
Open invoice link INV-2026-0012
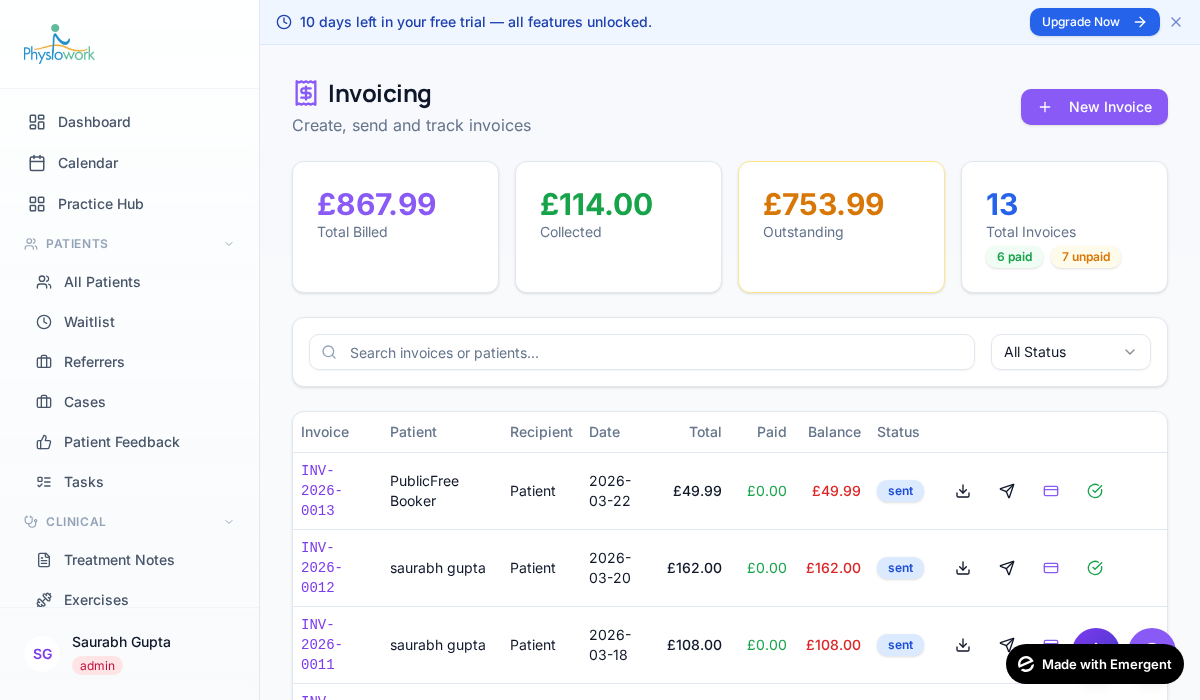pos(322,568)
